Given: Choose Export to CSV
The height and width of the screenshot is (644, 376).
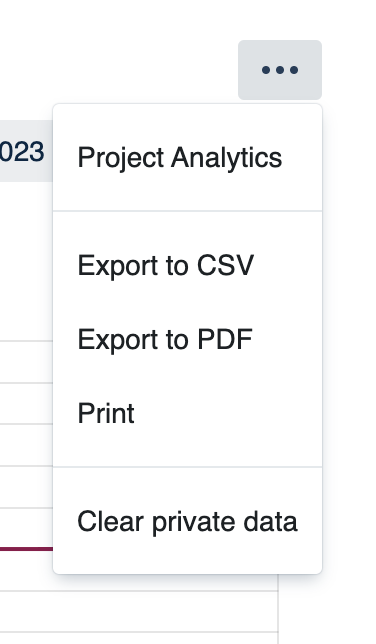Looking at the screenshot, I should (x=187, y=265).
